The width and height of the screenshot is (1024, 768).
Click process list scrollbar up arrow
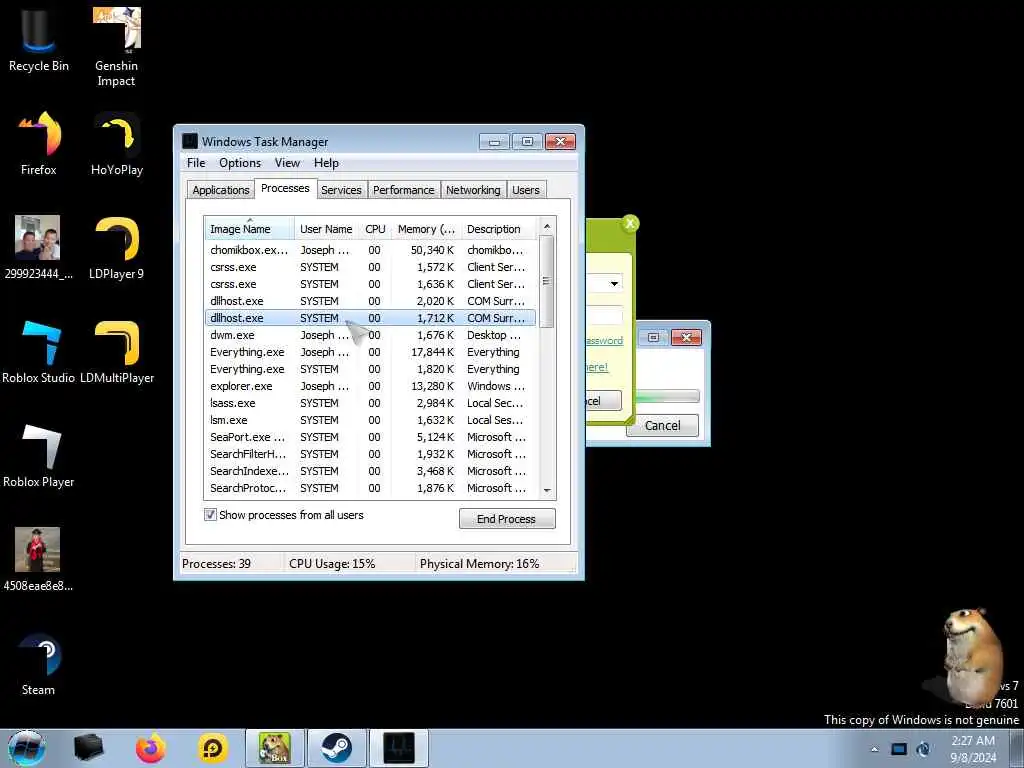(x=547, y=226)
